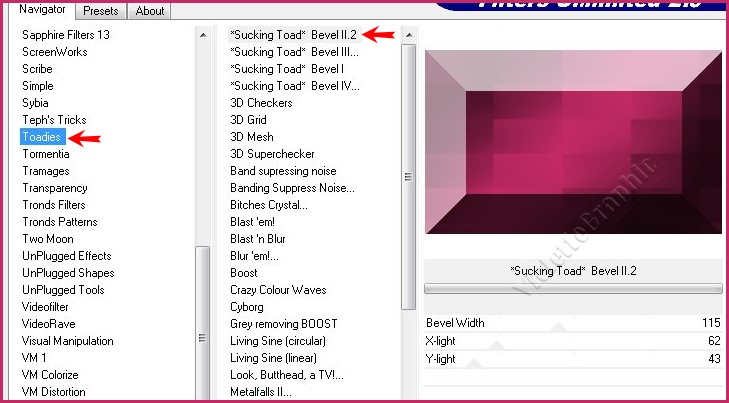This screenshot has height=403, width=729.
Task: Choose the VM Distortion category
Action: 55,392
